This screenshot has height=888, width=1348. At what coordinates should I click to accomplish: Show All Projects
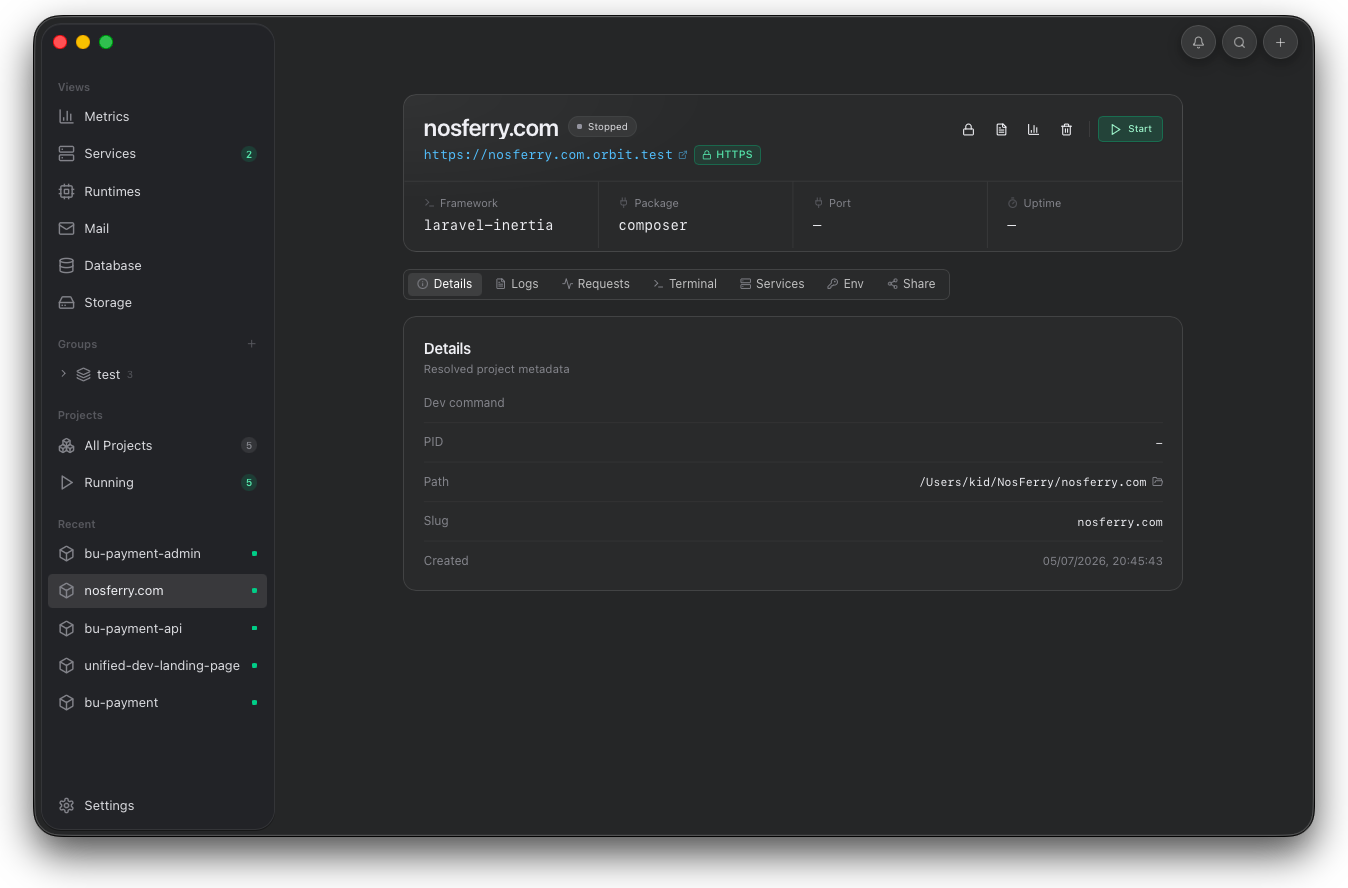tap(158, 445)
